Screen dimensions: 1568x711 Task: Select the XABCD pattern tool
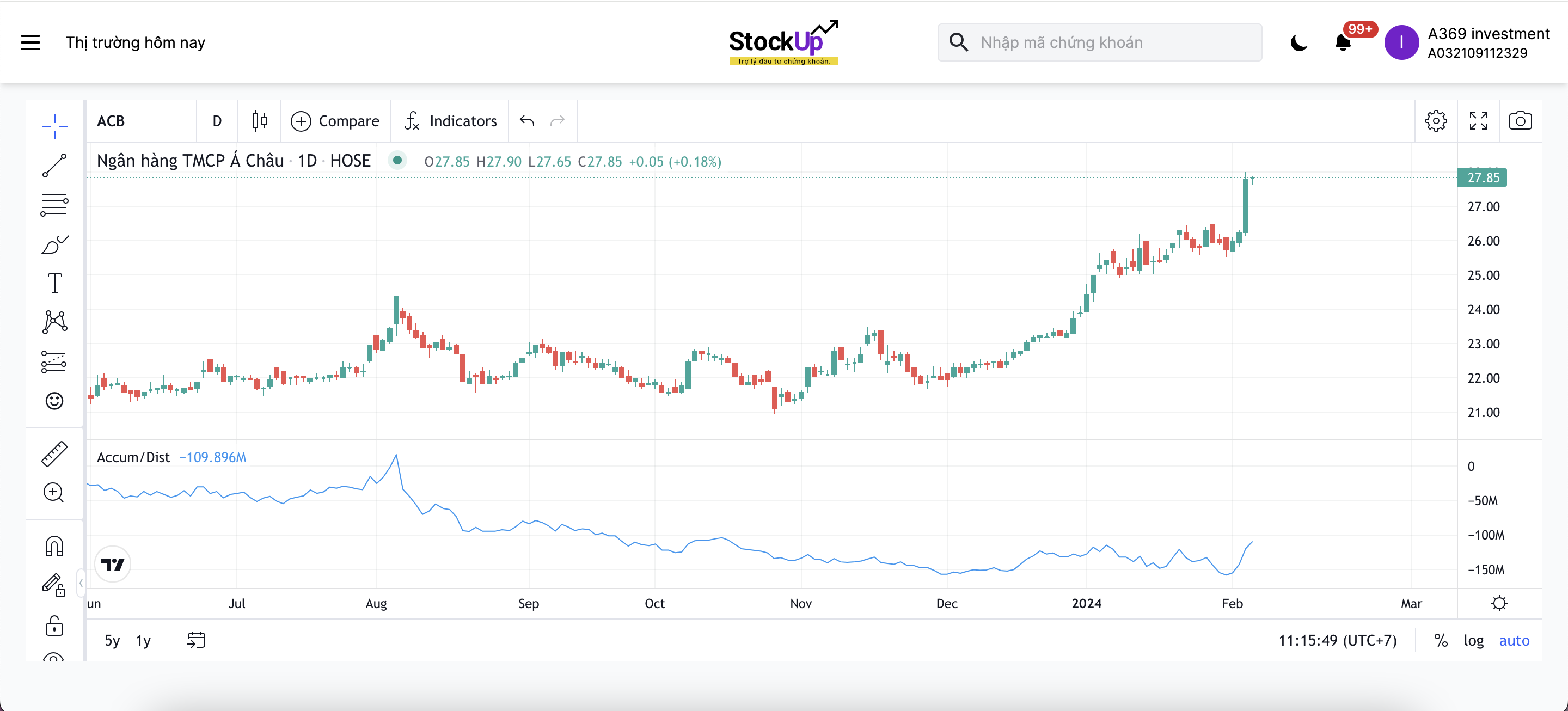[x=55, y=322]
